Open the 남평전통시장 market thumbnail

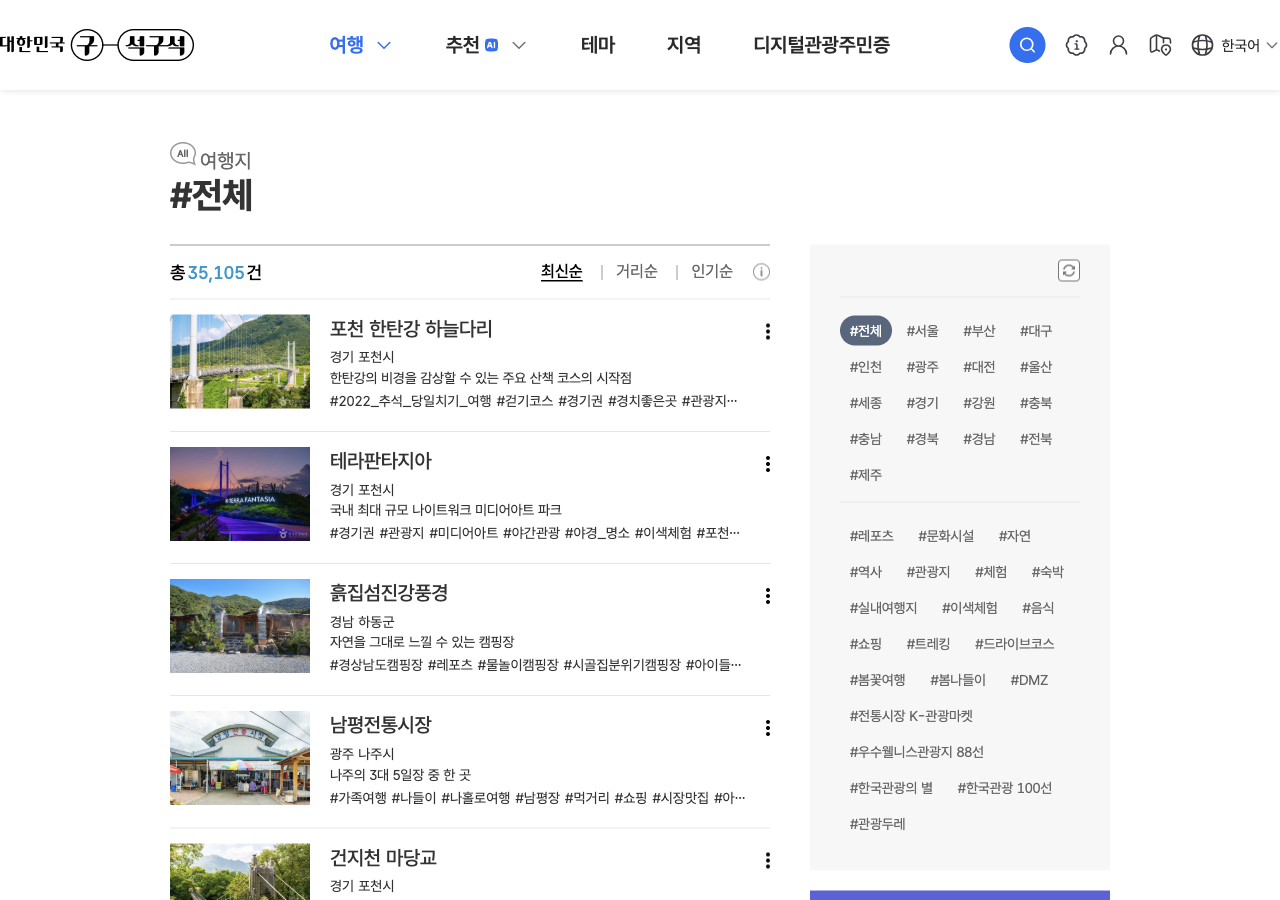pyautogui.click(x=240, y=758)
